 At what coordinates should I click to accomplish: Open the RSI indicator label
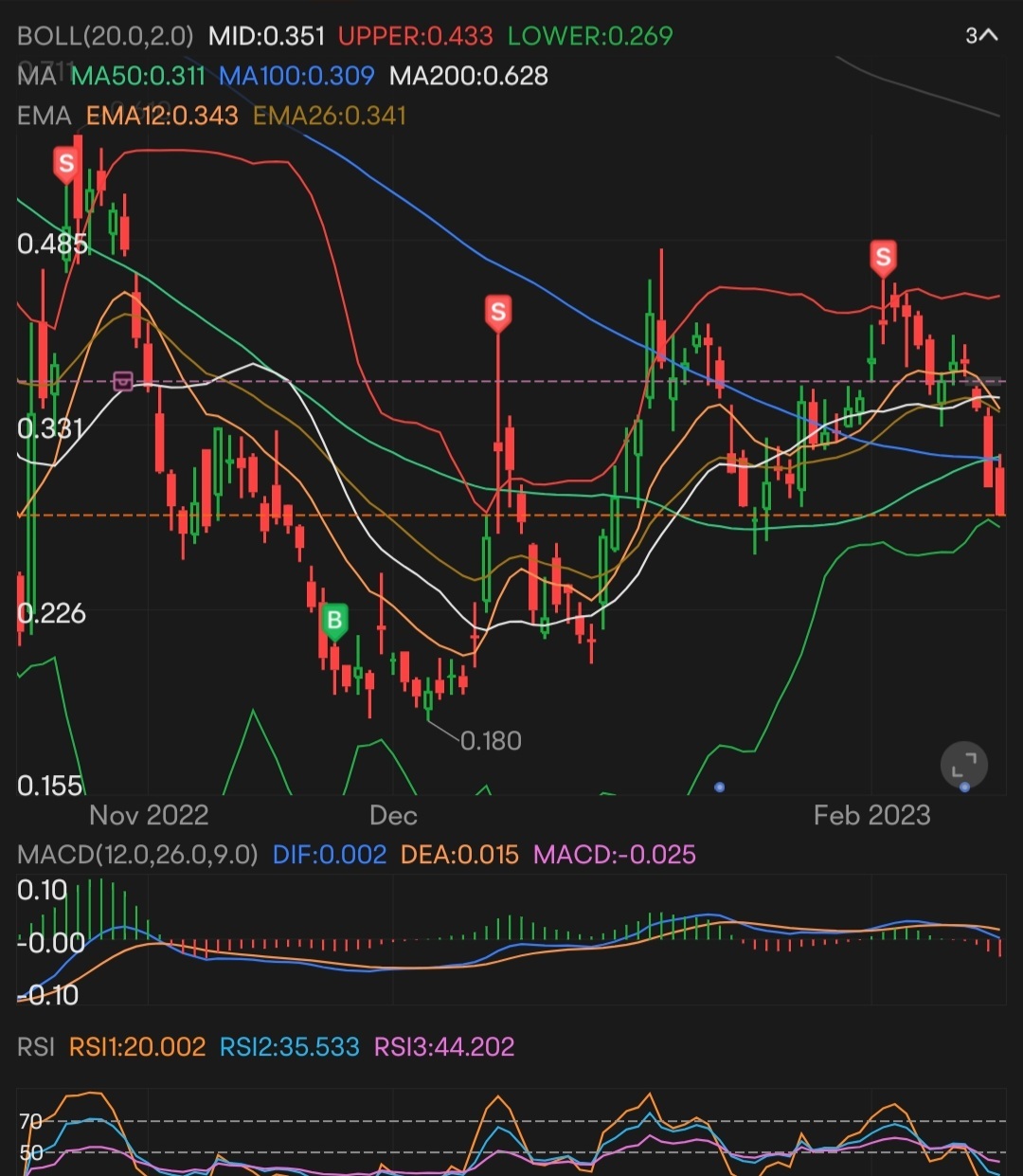[x=36, y=1047]
